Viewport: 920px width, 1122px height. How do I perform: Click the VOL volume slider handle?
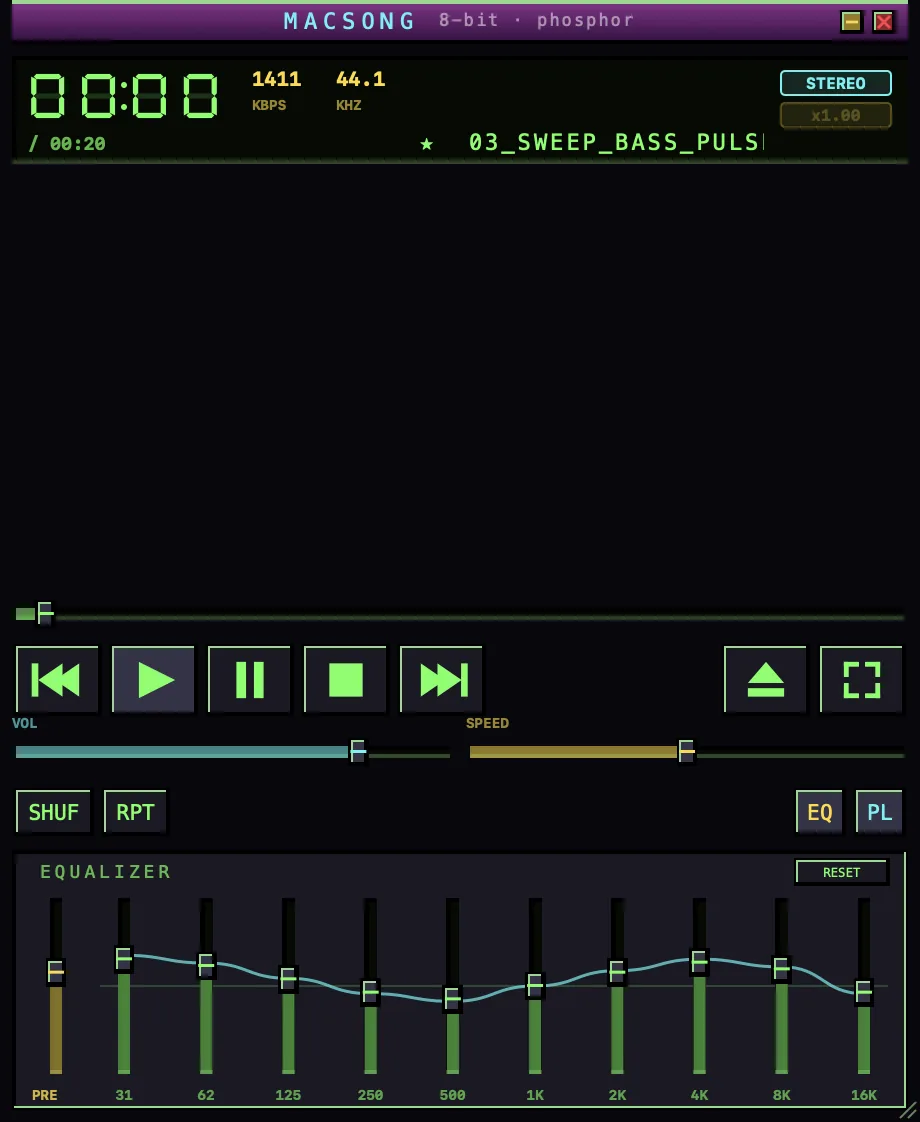coord(358,751)
